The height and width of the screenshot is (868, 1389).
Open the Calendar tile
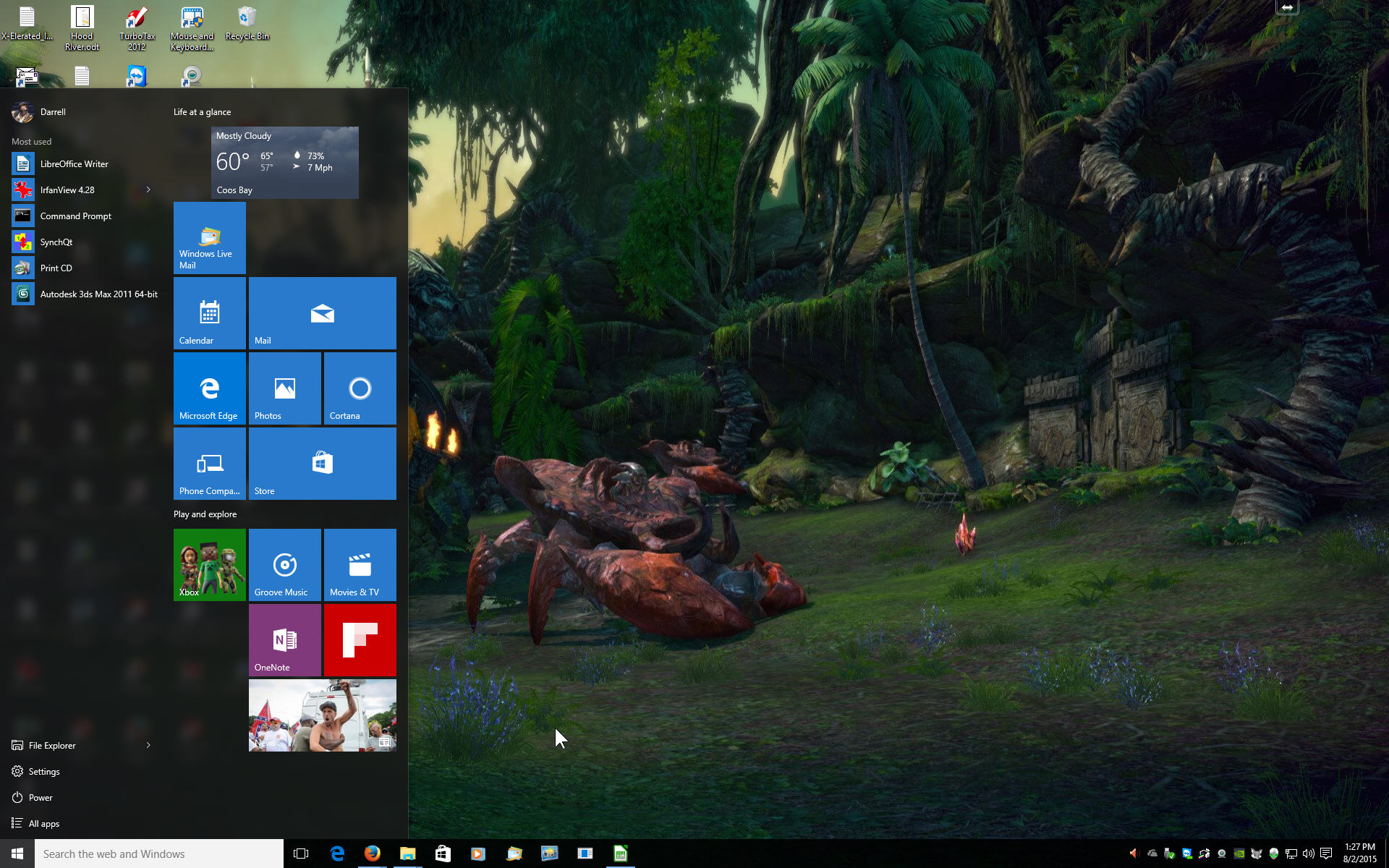tap(209, 313)
